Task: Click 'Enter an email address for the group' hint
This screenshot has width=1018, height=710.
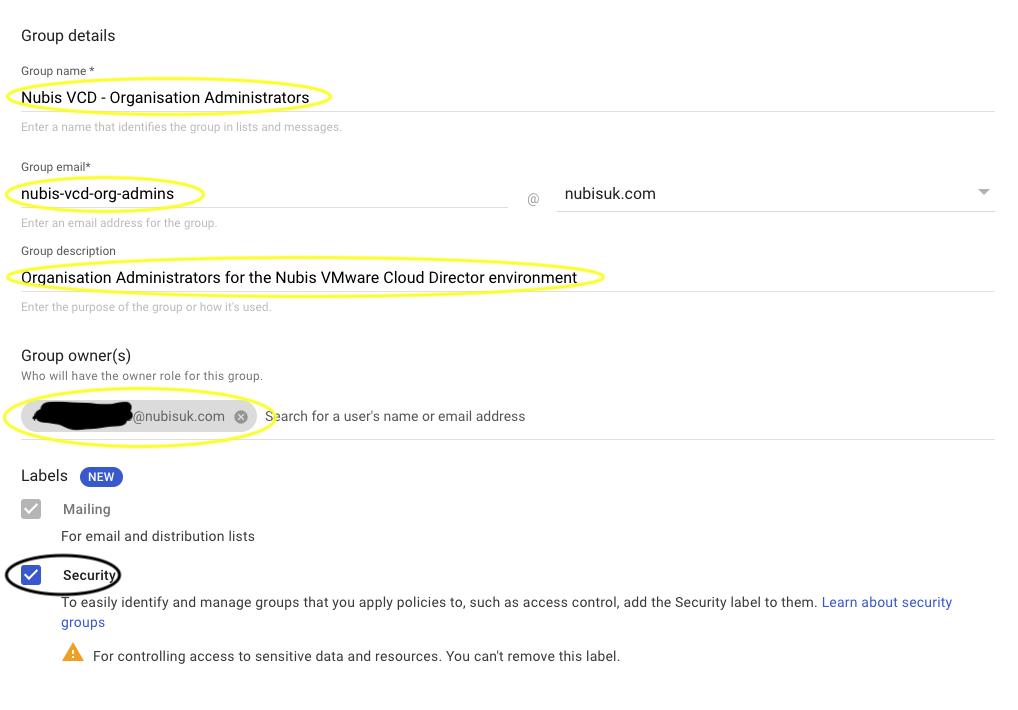Action: coord(119,223)
